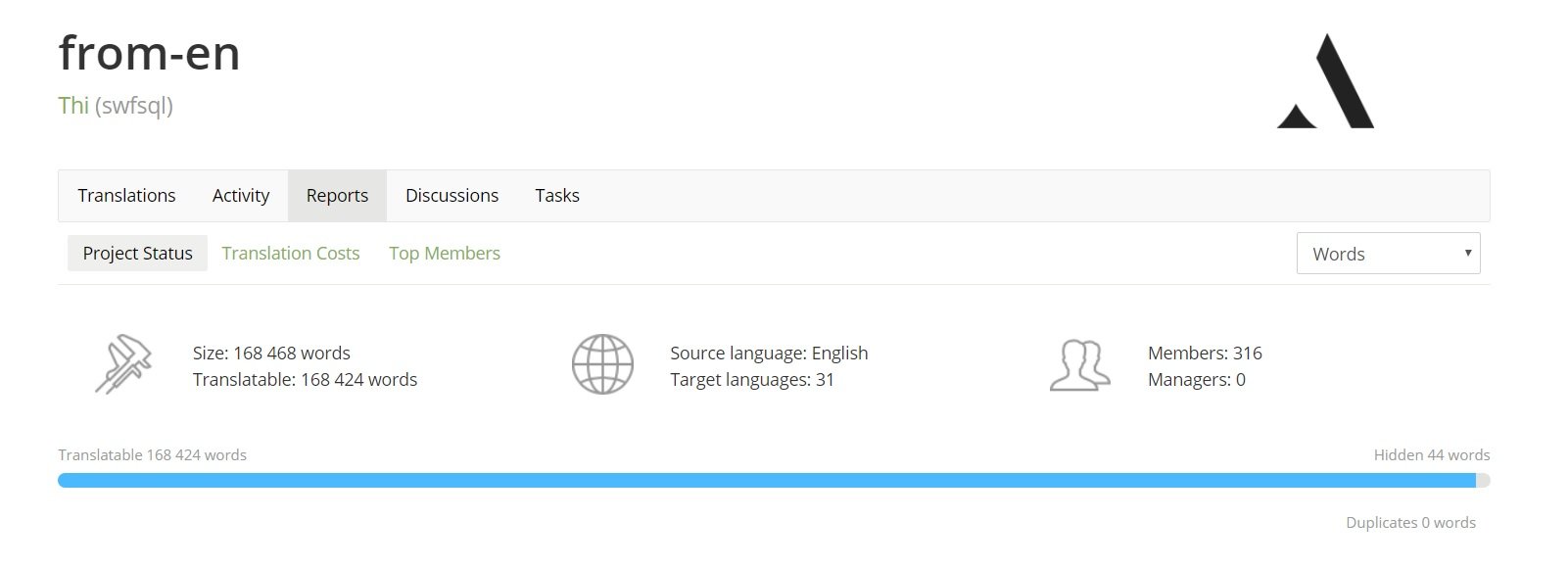The image size is (1568, 567).
Task: Click 'Translatable 168 424 words' bar label
Action: [152, 455]
